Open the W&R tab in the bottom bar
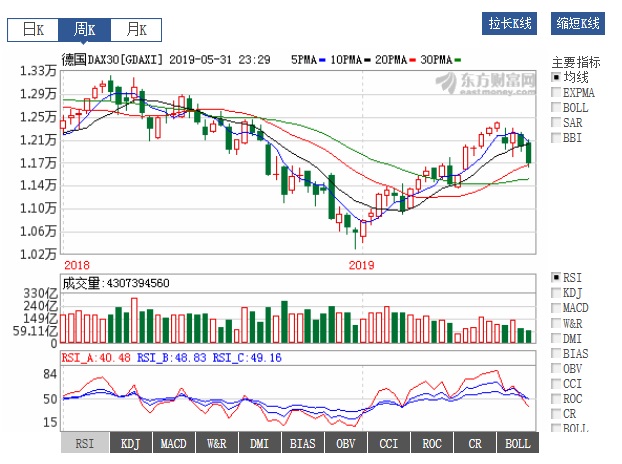The image size is (622, 464). coord(216,443)
